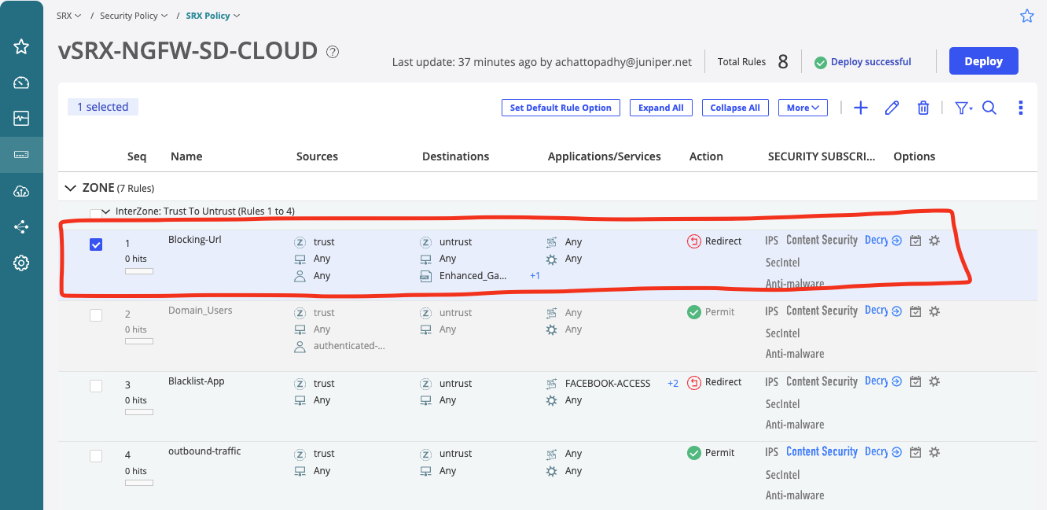The image size is (1052, 510).
Task: Collapse the ZONE rules section
Action: (x=70, y=189)
